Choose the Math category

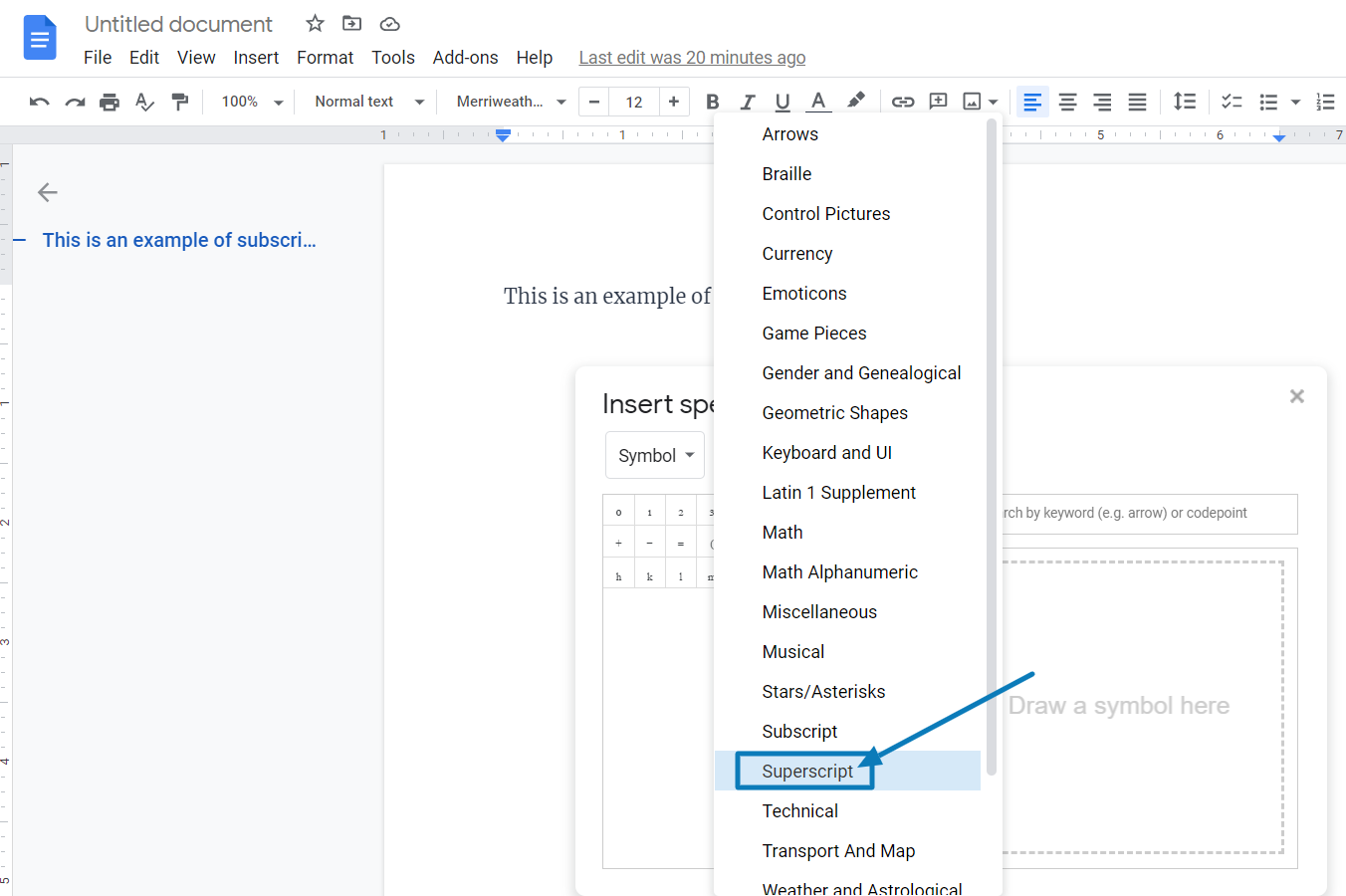coord(847,532)
